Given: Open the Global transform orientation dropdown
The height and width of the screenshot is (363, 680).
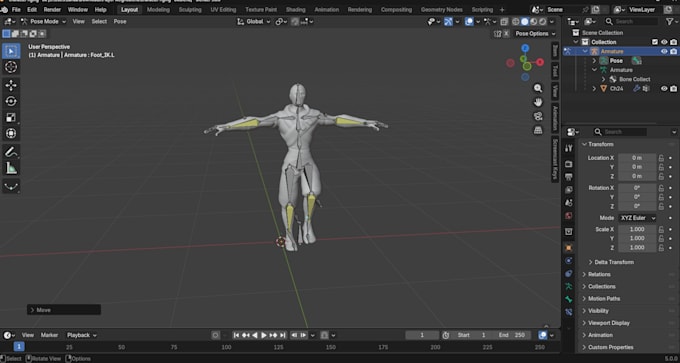Looking at the screenshot, I should [255, 21].
